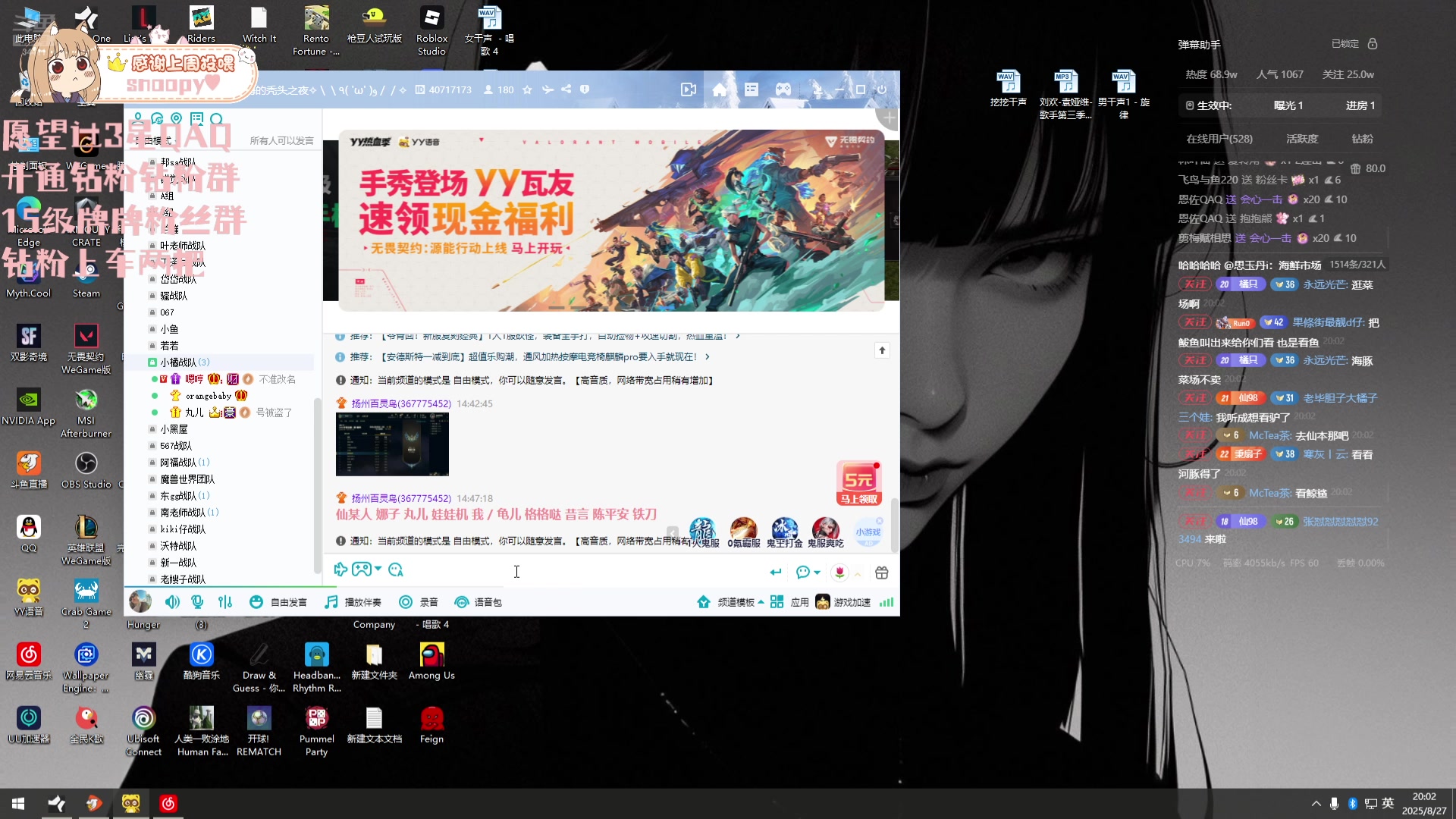The image size is (1456, 819).
Task: Click the 游戏加速 game accelerator button
Action: (x=843, y=602)
